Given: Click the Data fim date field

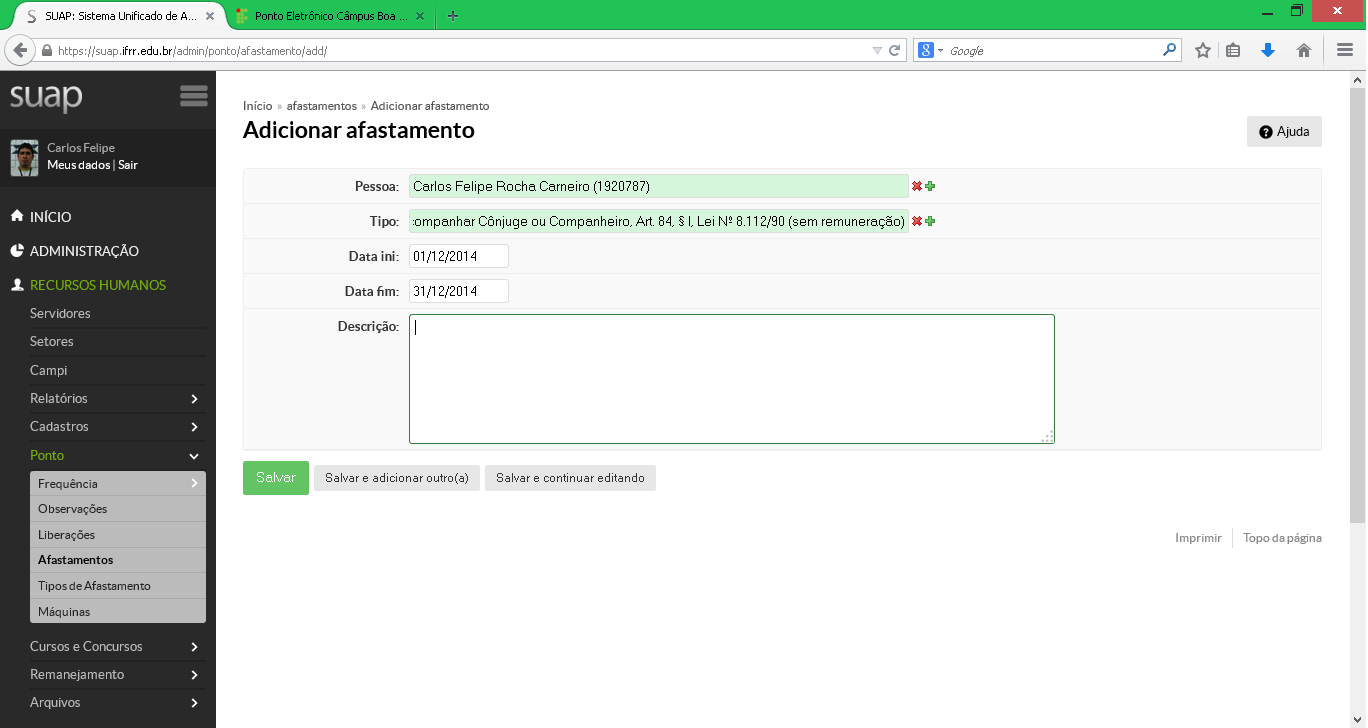Looking at the screenshot, I should tap(458, 291).
